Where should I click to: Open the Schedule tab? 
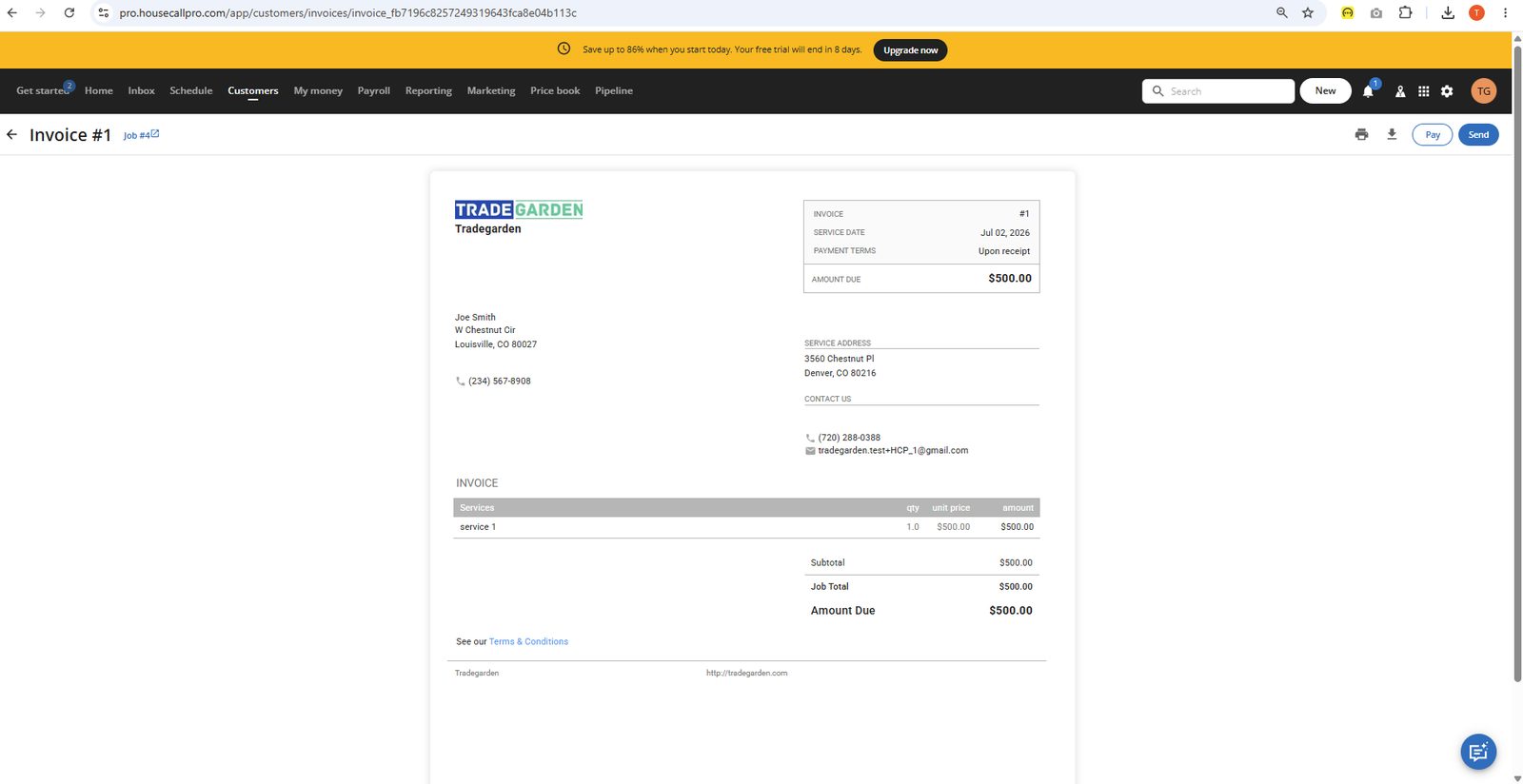point(191,90)
